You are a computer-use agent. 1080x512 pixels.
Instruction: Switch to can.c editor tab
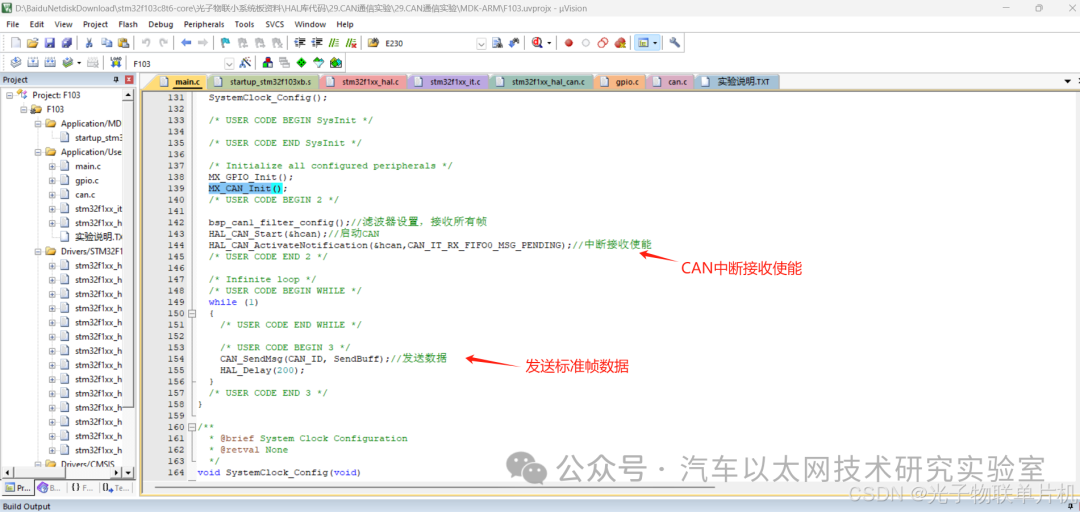pos(670,82)
